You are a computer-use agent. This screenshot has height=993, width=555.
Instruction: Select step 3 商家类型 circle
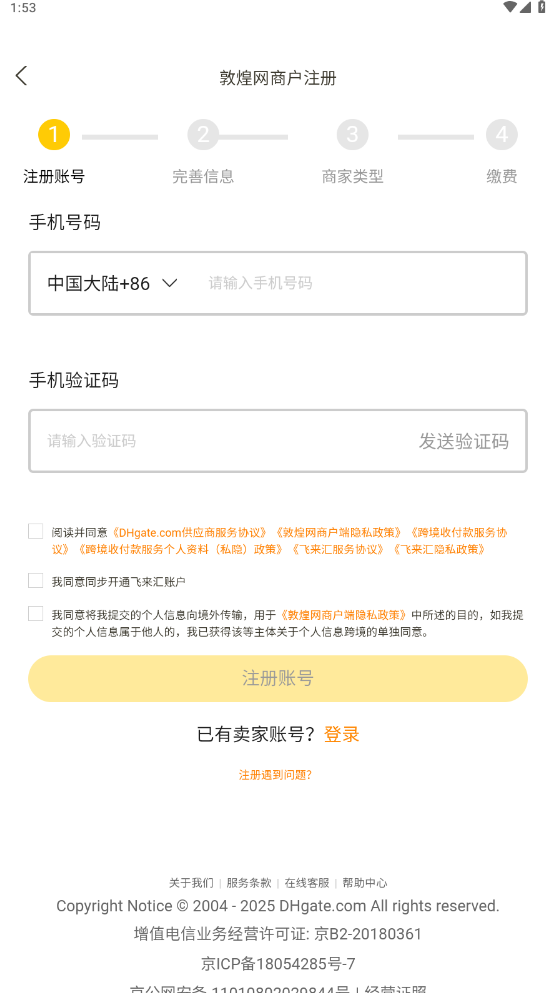click(352, 134)
